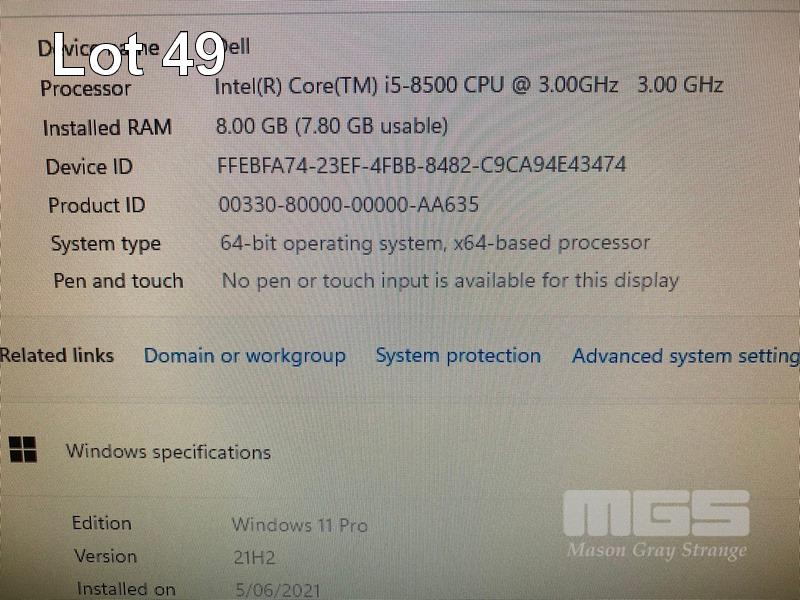Image resolution: width=800 pixels, height=600 pixels.
Task: Click the Processor specification value
Action: 468,85
